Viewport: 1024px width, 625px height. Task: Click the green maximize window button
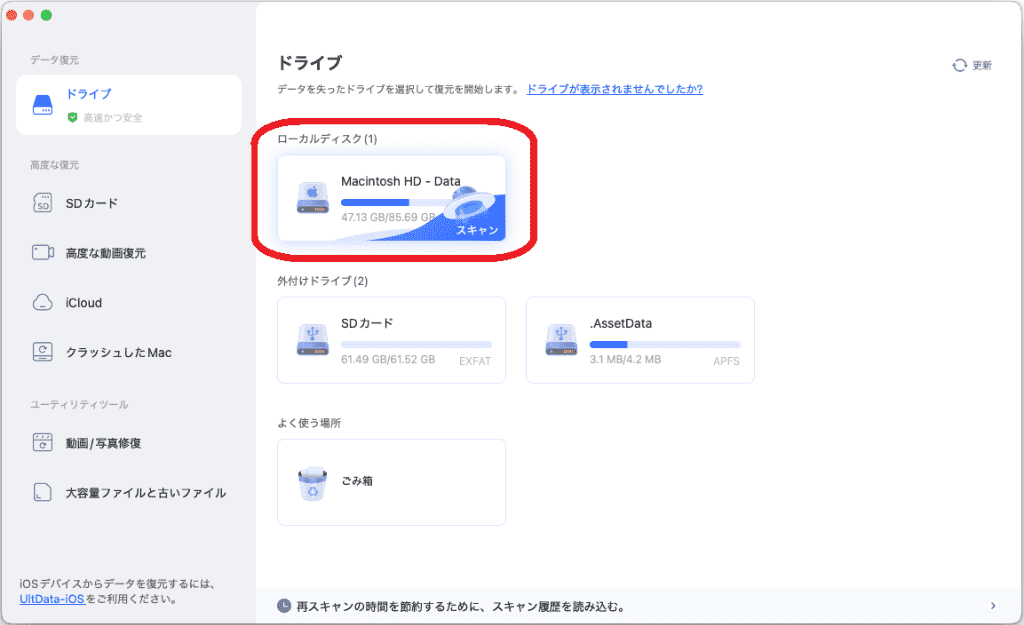(x=46, y=15)
